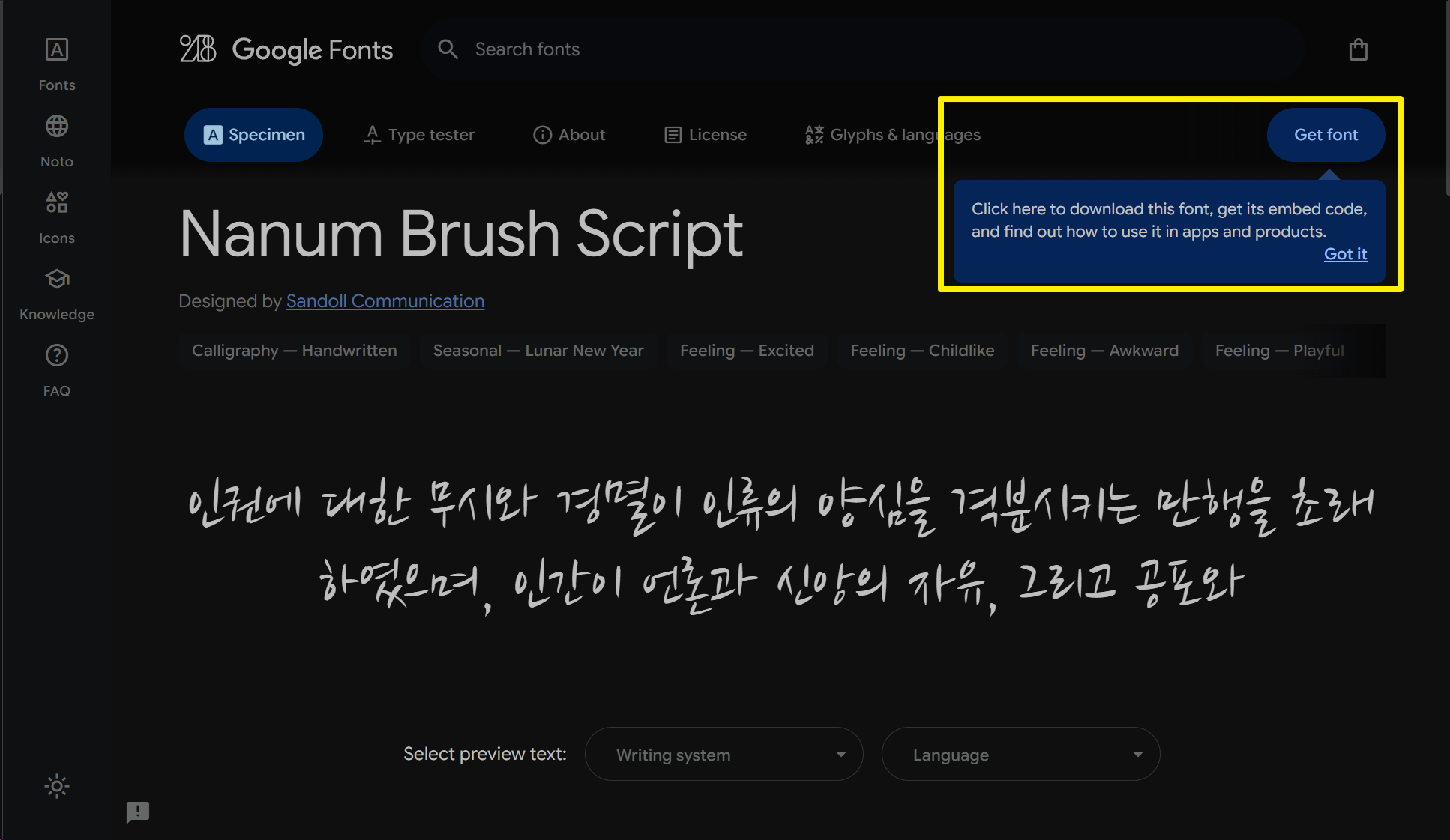Switch to the License tab
1450x840 pixels.
(706, 135)
